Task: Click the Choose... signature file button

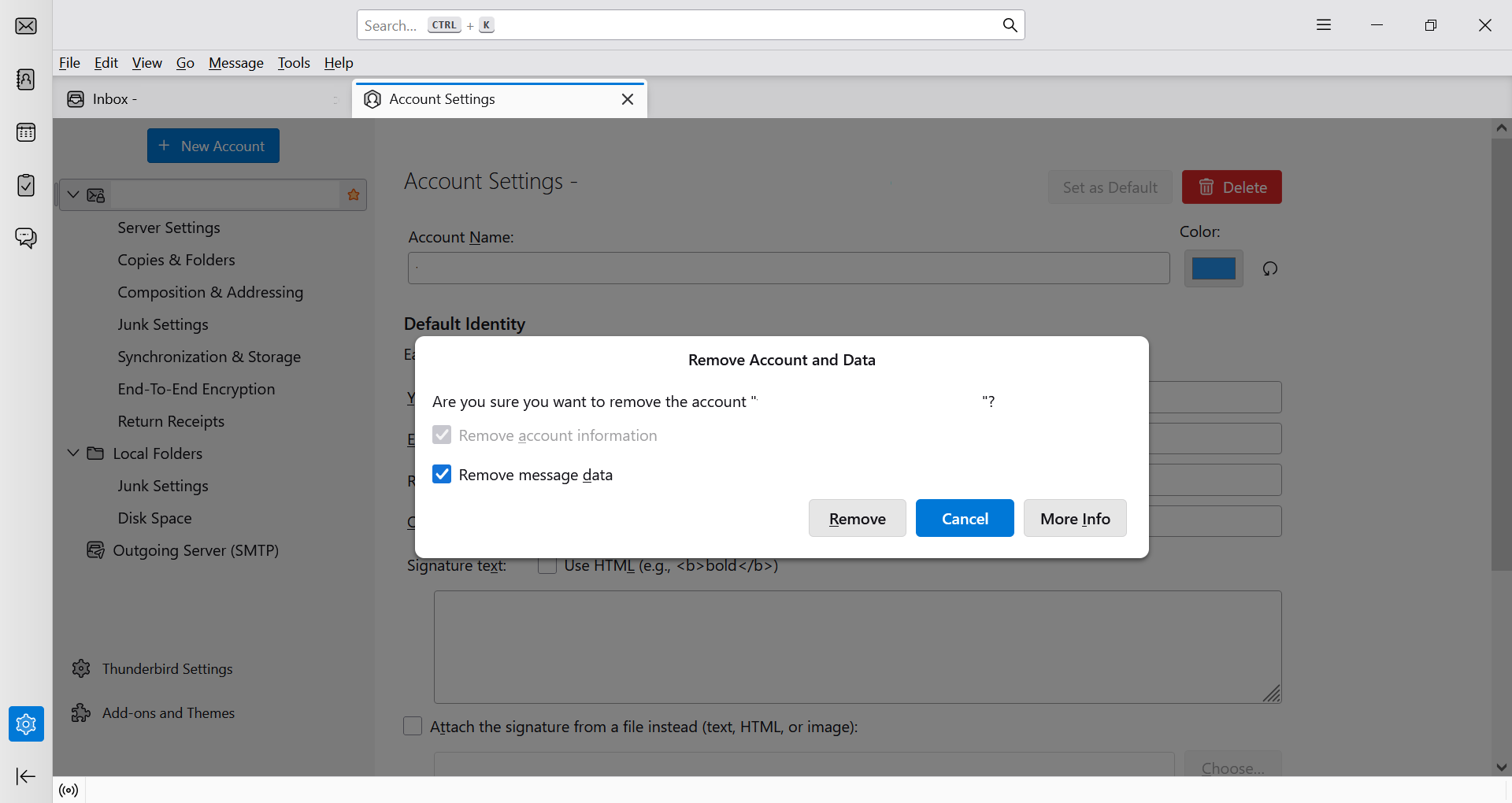Action: coord(1233,766)
